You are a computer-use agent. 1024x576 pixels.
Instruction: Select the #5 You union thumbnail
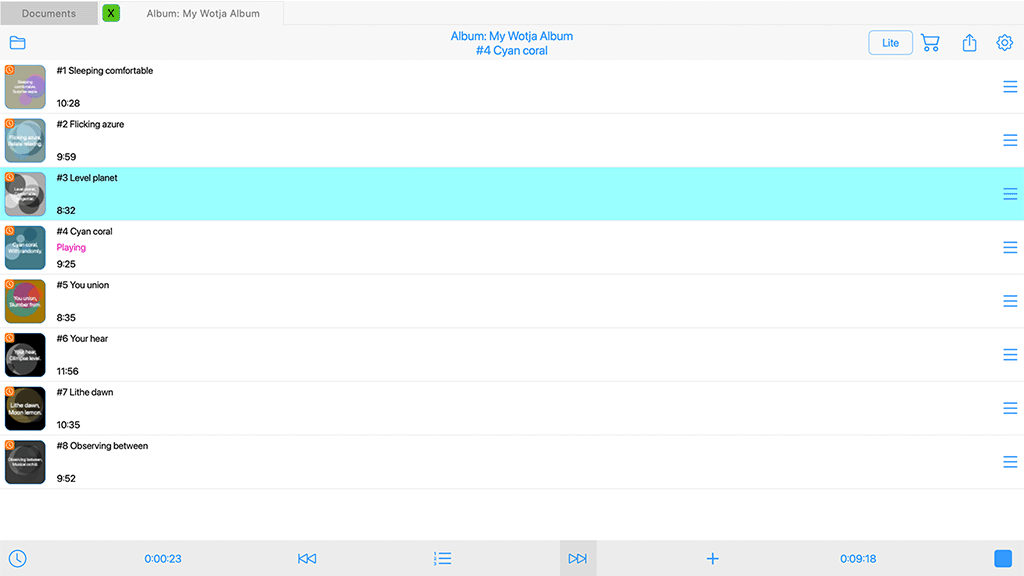click(x=25, y=301)
